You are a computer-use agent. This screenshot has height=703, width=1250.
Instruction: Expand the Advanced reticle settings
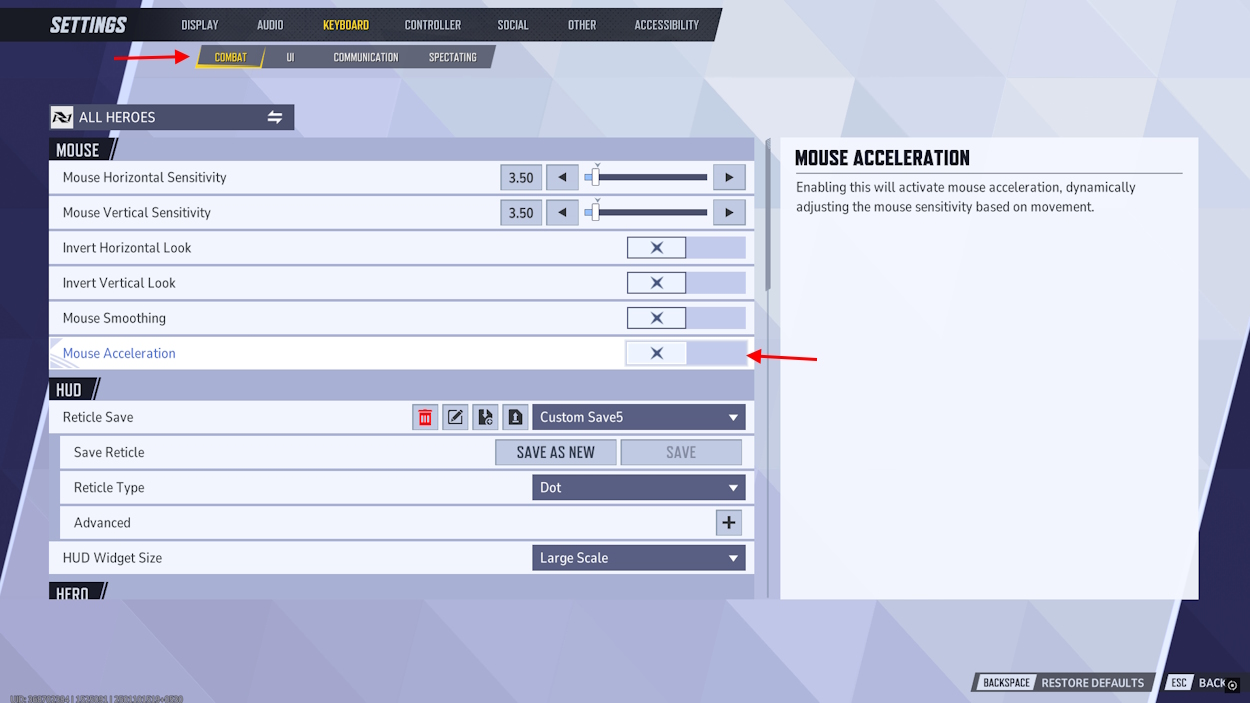728,522
